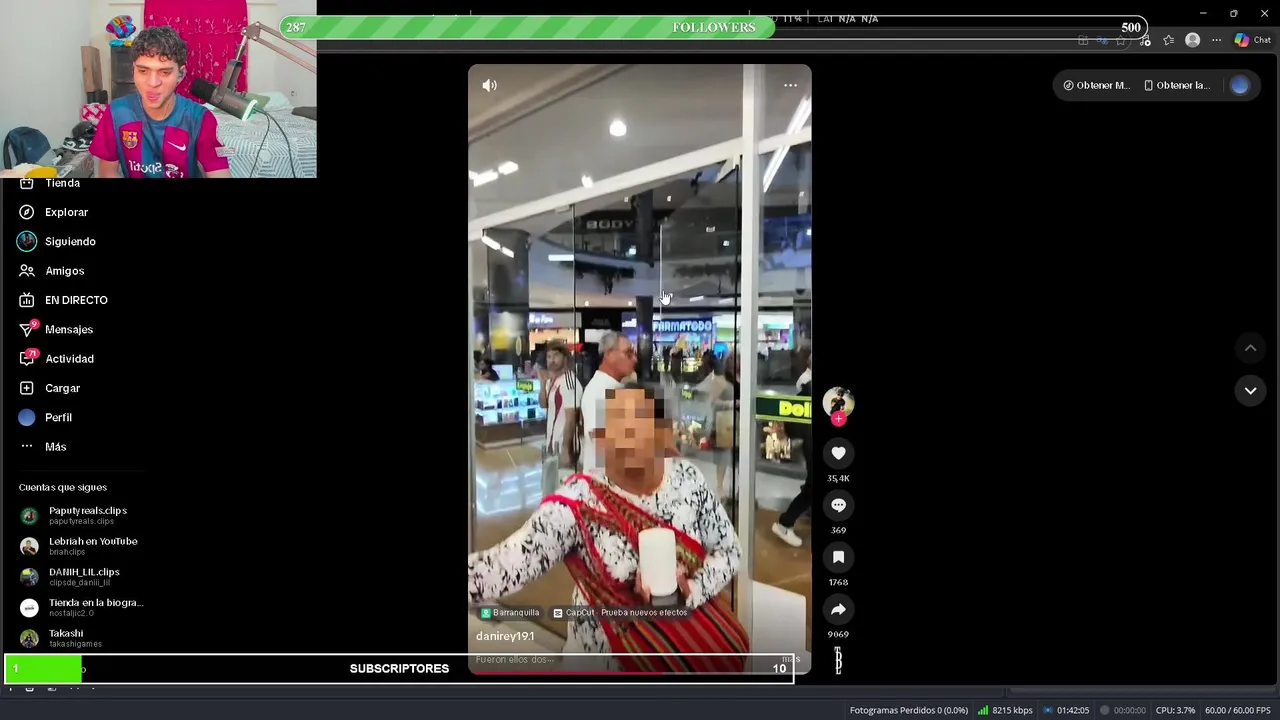This screenshot has height=720, width=1280.
Task: Open Mensajes in the sidebar
Action: [x=70, y=329]
